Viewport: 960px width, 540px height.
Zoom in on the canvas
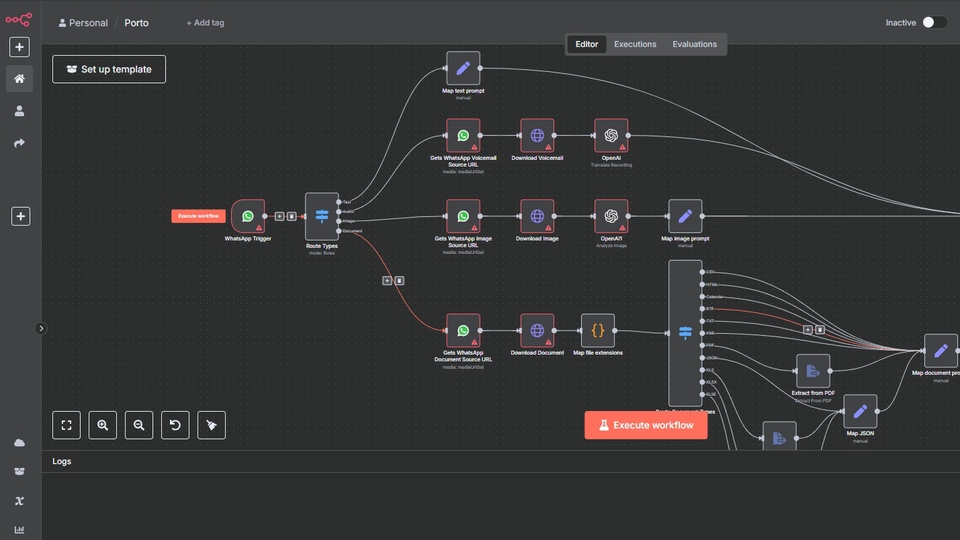tap(102, 425)
